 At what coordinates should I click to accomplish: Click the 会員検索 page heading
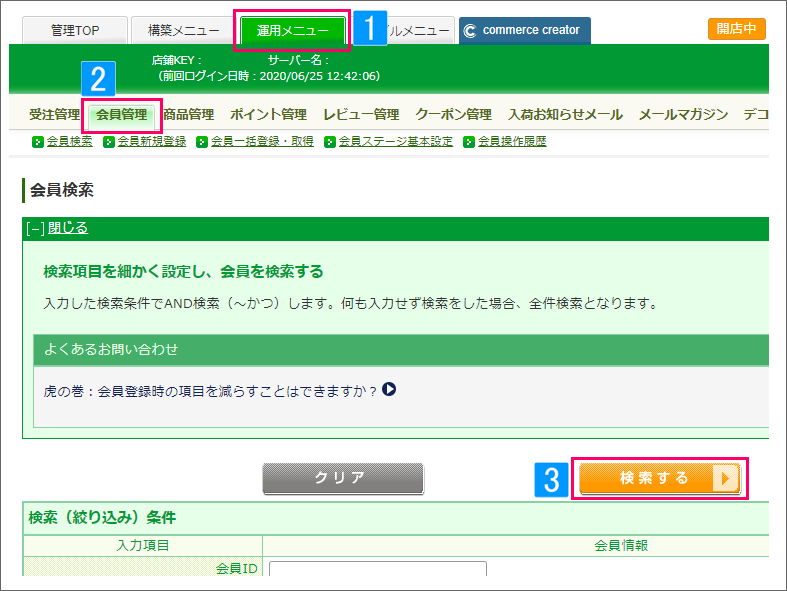click(62, 190)
